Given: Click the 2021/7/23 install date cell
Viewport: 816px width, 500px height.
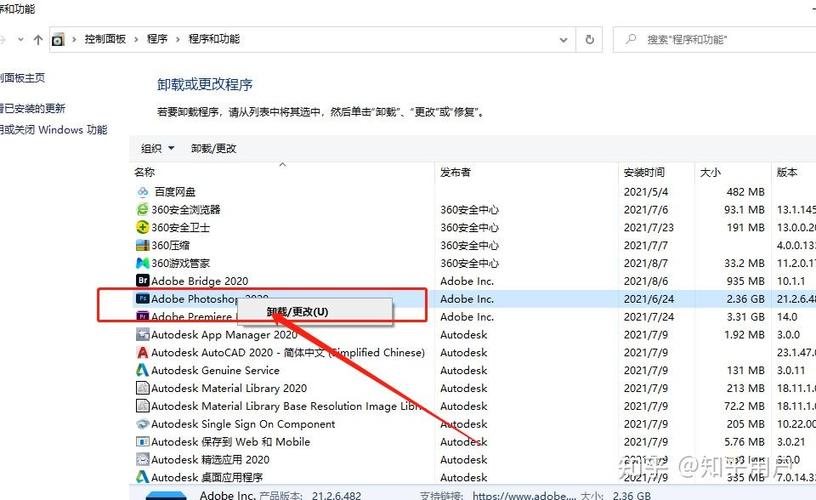Looking at the screenshot, I should [649, 227].
